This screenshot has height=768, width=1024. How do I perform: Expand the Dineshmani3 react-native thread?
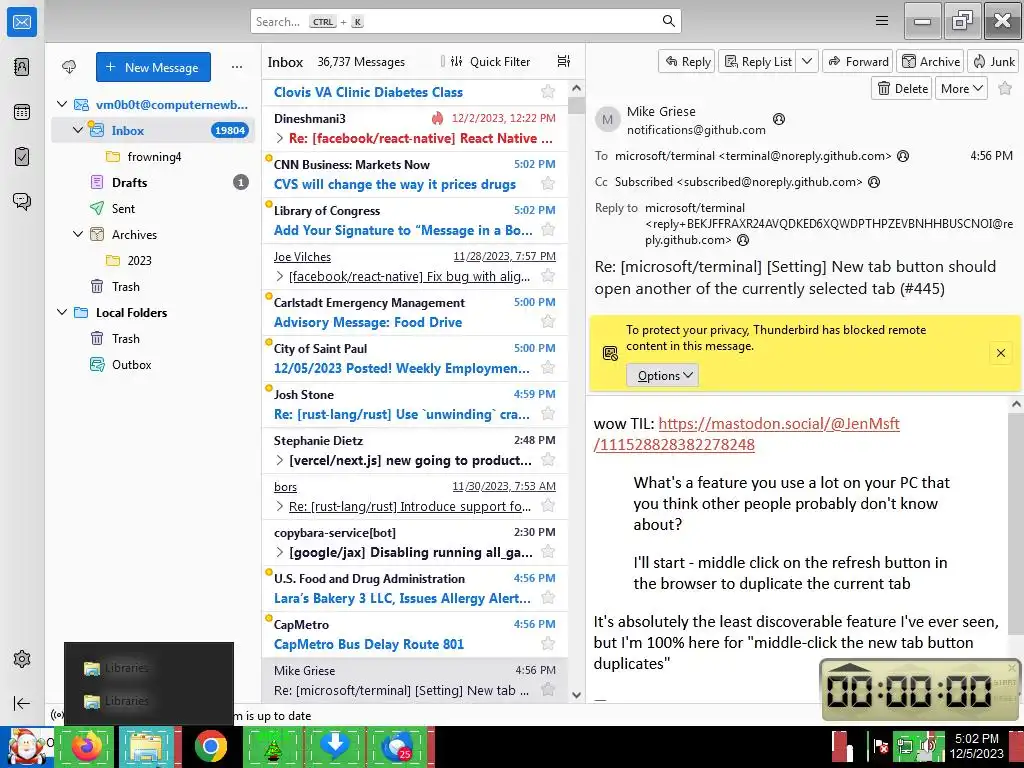point(280,138)
